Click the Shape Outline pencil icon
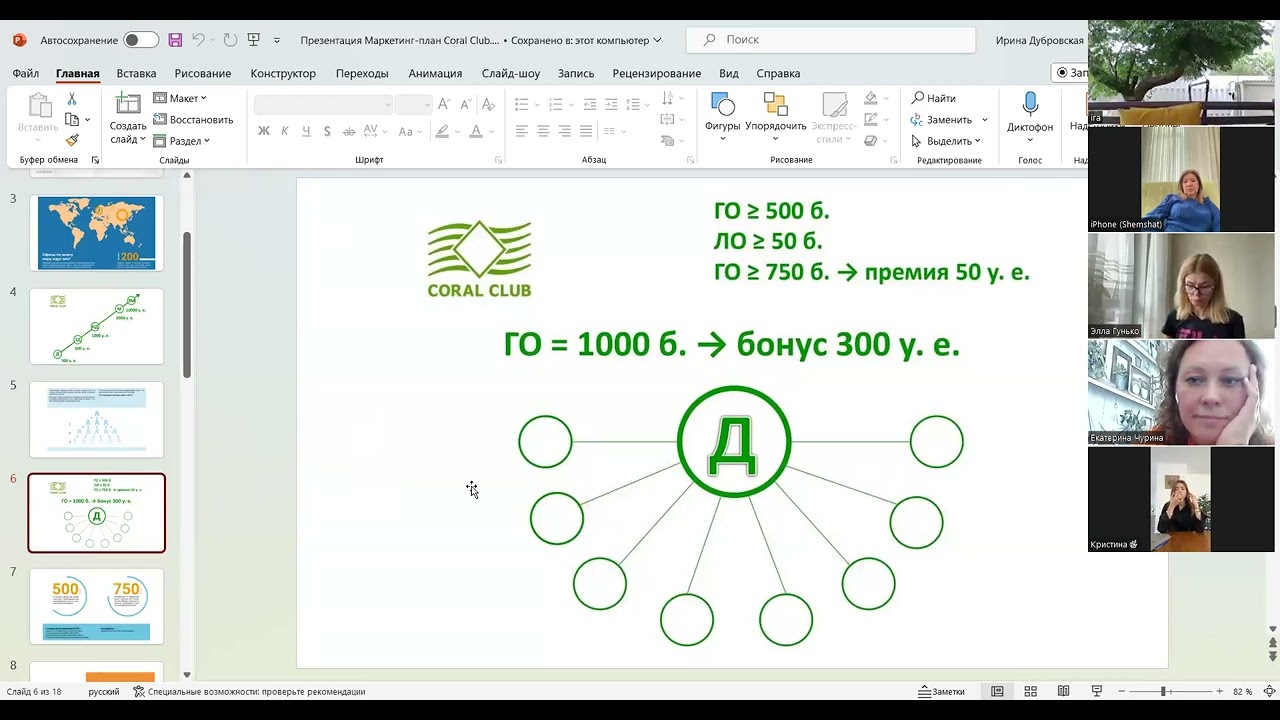Viewport: 1280px width, 720px height. click(x=870, y=119)
